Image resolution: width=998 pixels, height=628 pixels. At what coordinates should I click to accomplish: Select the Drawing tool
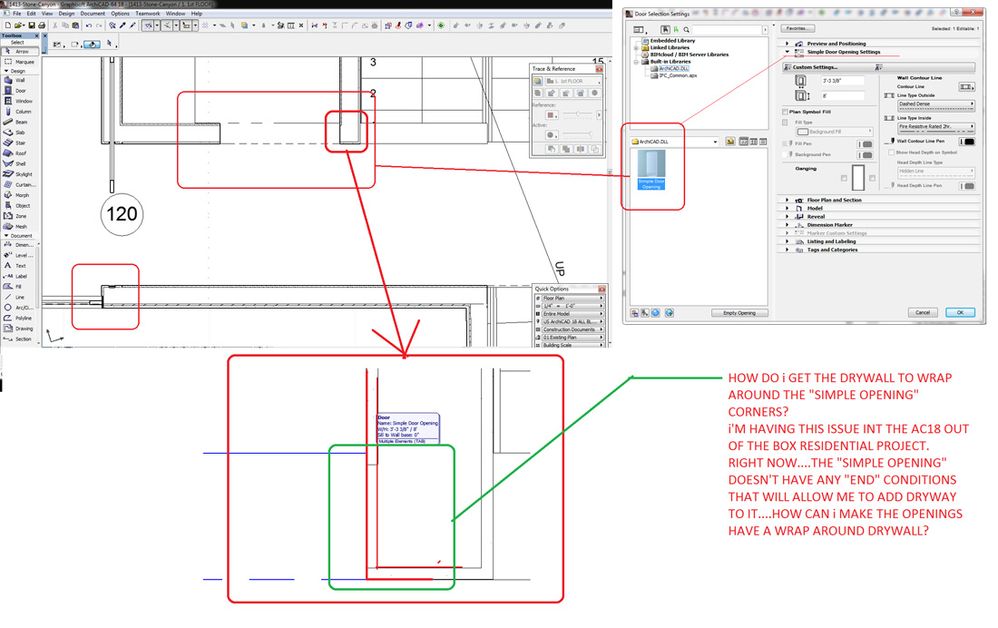[20, 328]
